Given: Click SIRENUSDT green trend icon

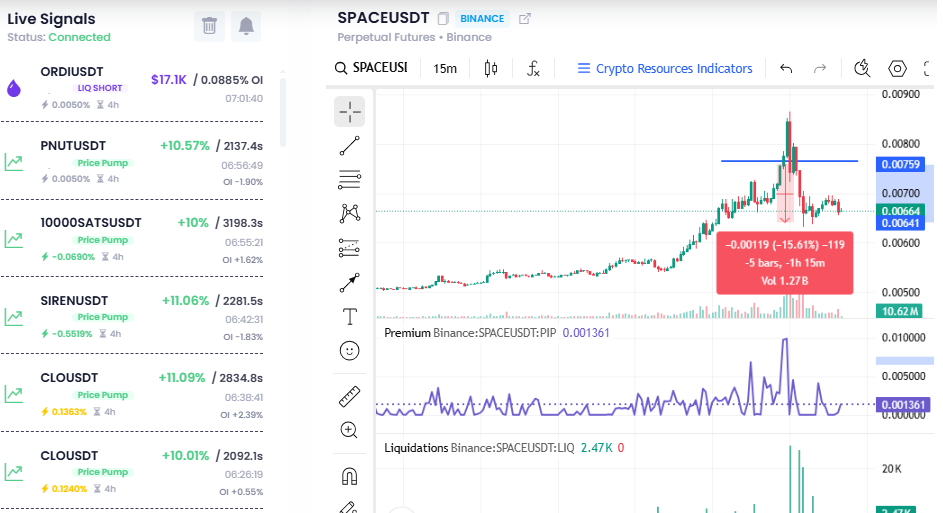Looking at the screenshot, I should (14, 316).
